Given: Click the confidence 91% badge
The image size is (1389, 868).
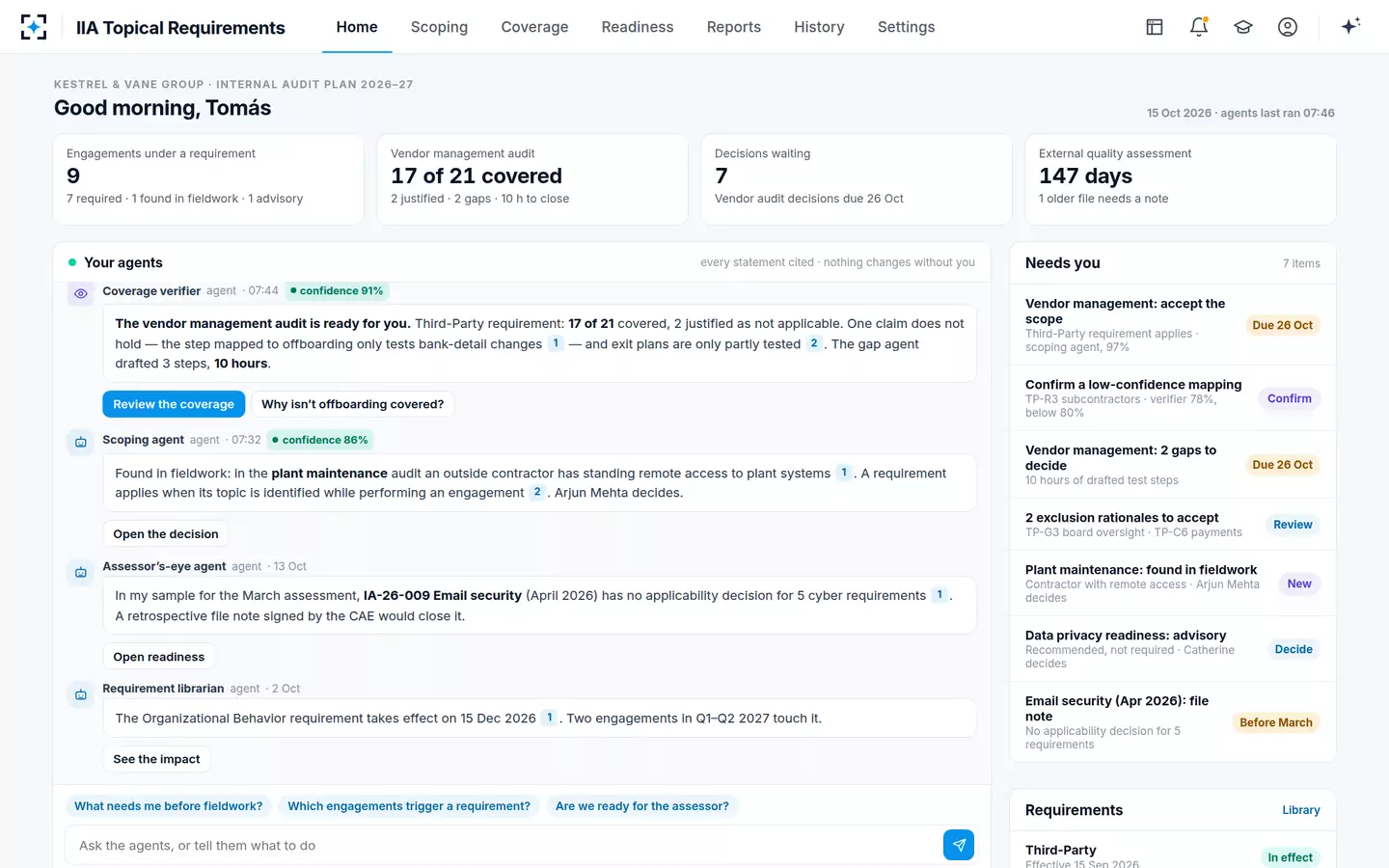Looking at the screenshot, I should (338, 291).
